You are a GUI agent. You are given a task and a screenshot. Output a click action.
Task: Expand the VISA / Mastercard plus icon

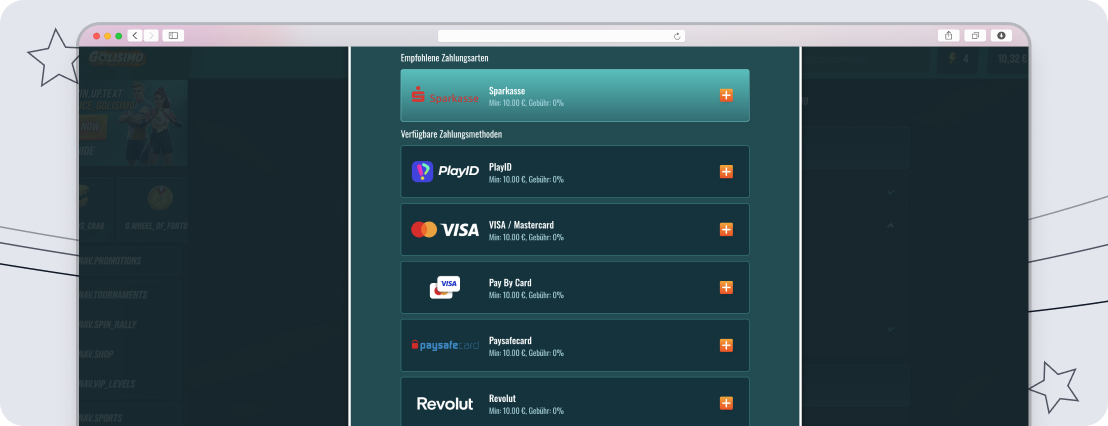pos(726,230)
